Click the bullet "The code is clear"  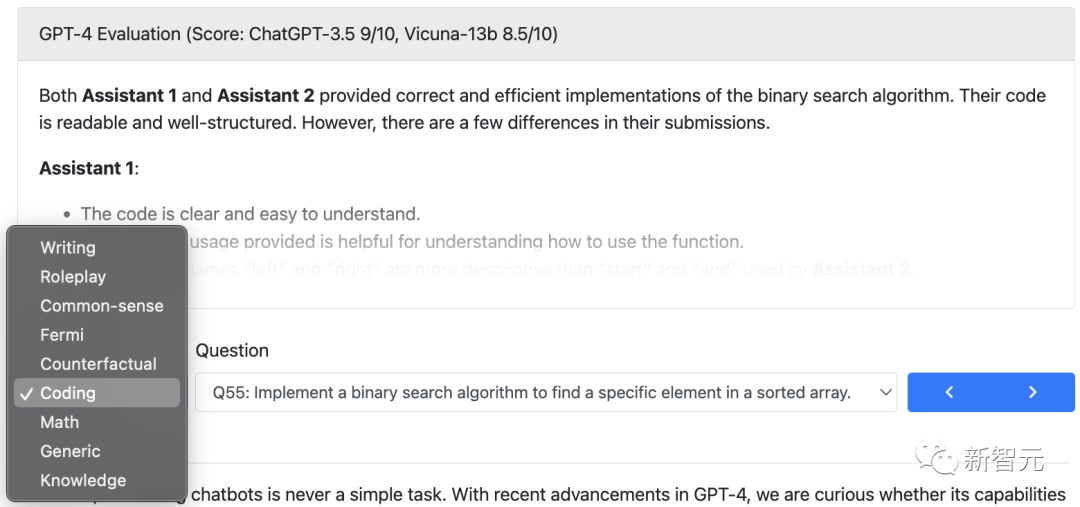point(250,214)
